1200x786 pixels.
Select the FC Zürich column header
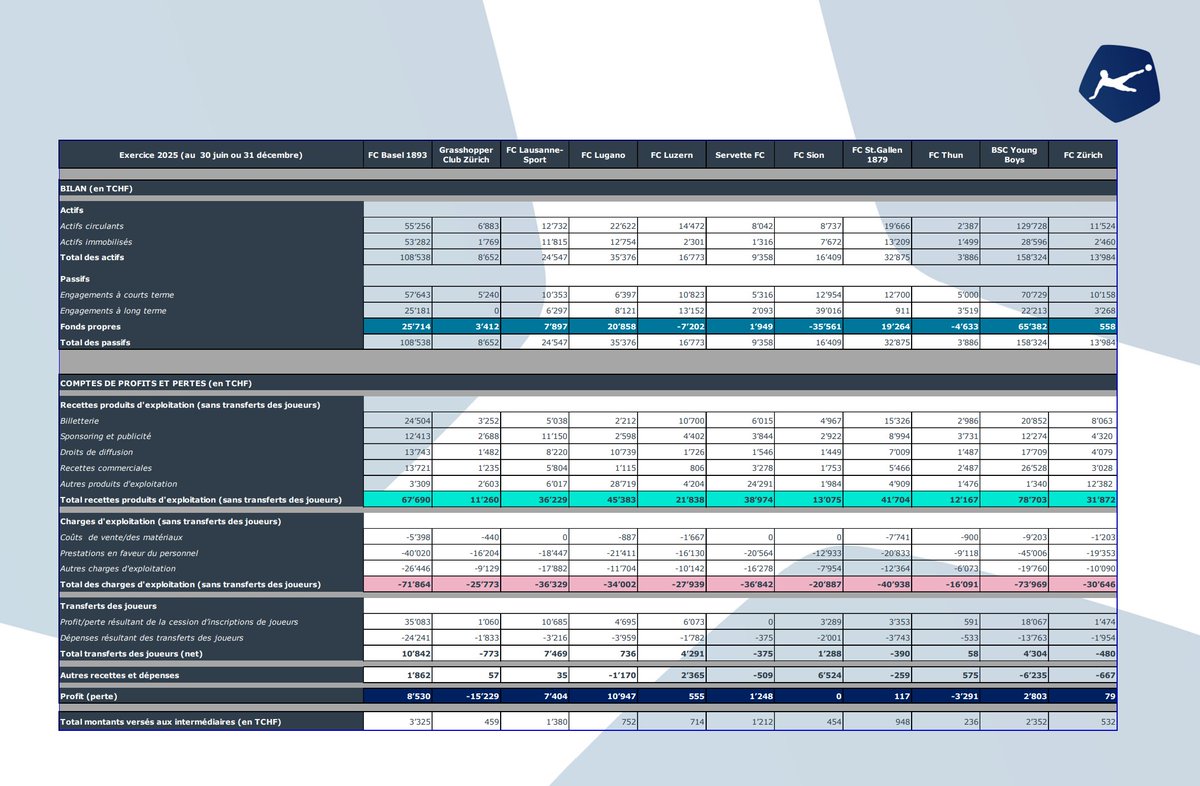click(1083, 155)
